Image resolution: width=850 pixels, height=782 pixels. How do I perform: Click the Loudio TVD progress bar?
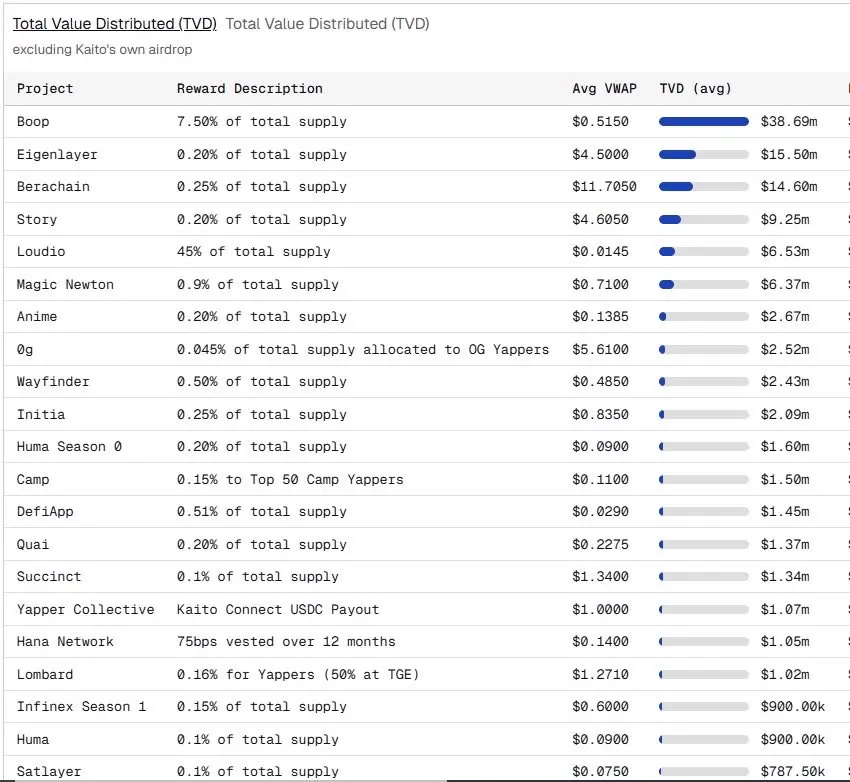[704, 252]
